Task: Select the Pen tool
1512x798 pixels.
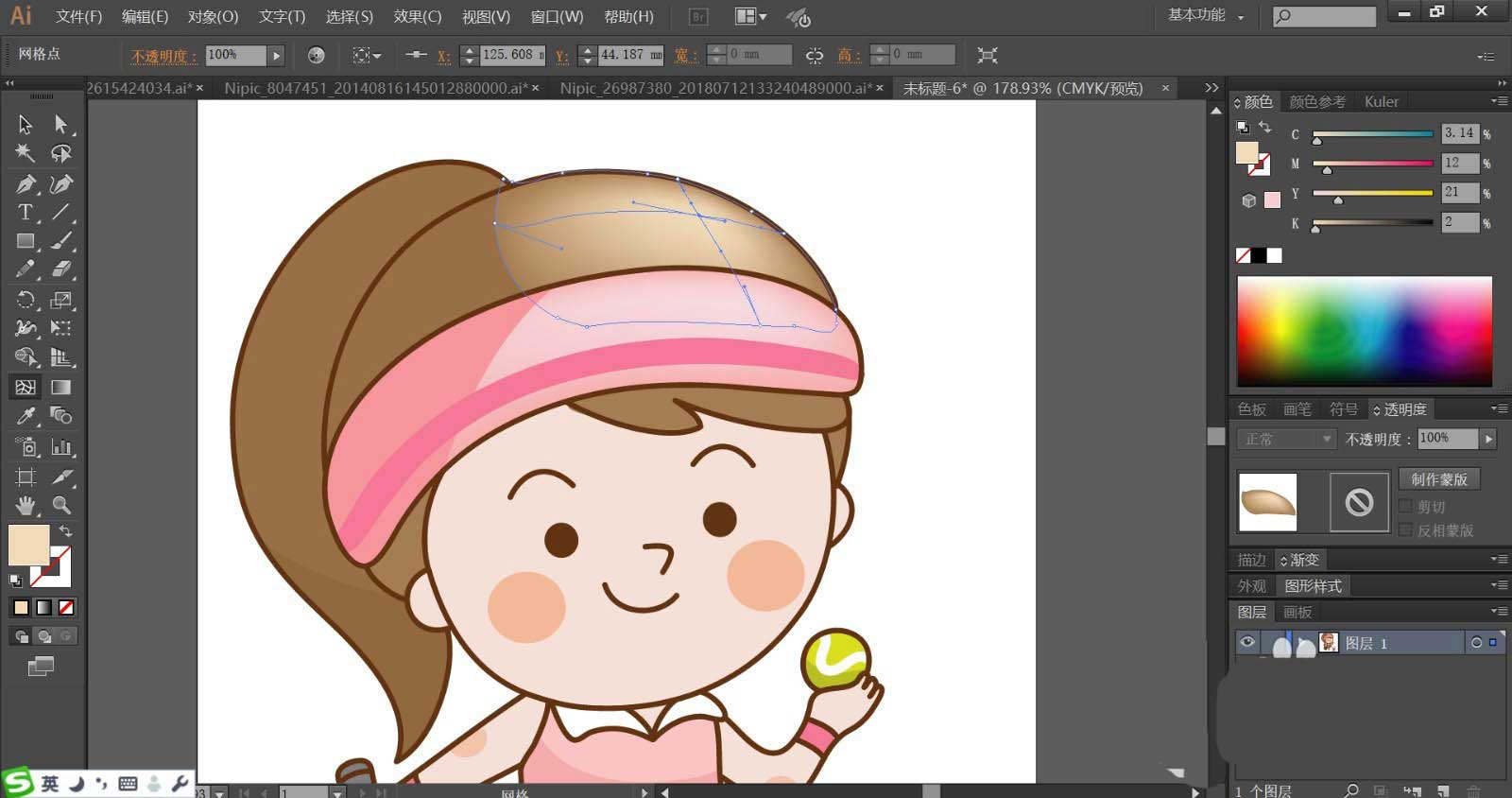Action: point(26,184)
